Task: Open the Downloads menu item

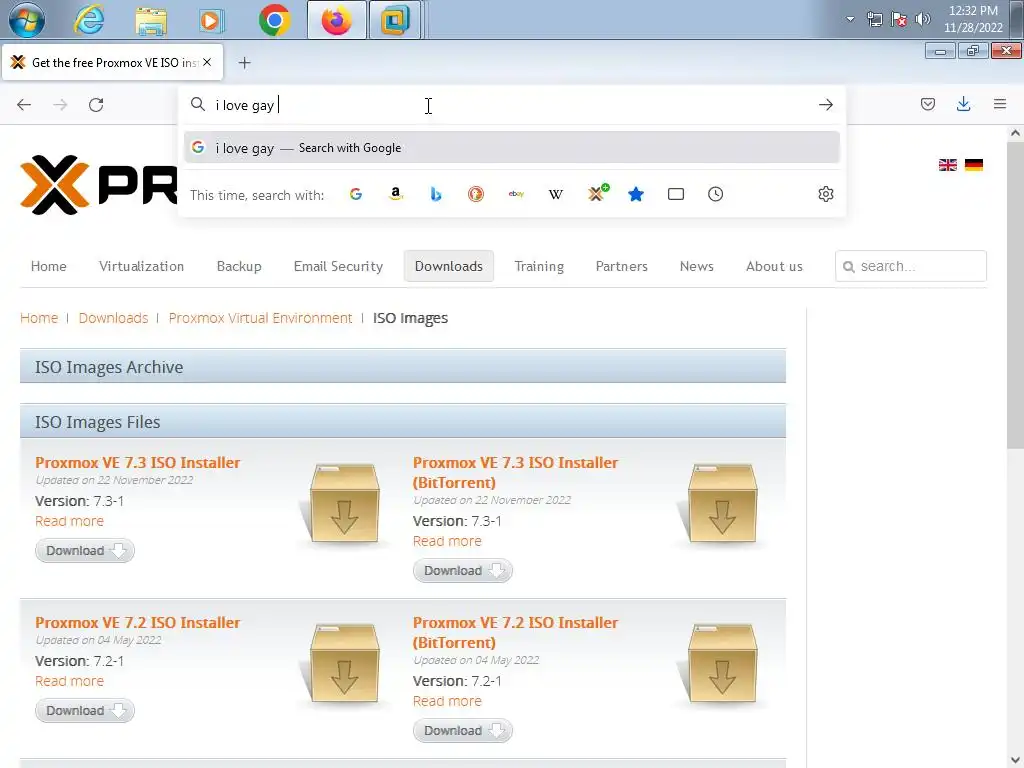Action: click(x=449, y=266)
